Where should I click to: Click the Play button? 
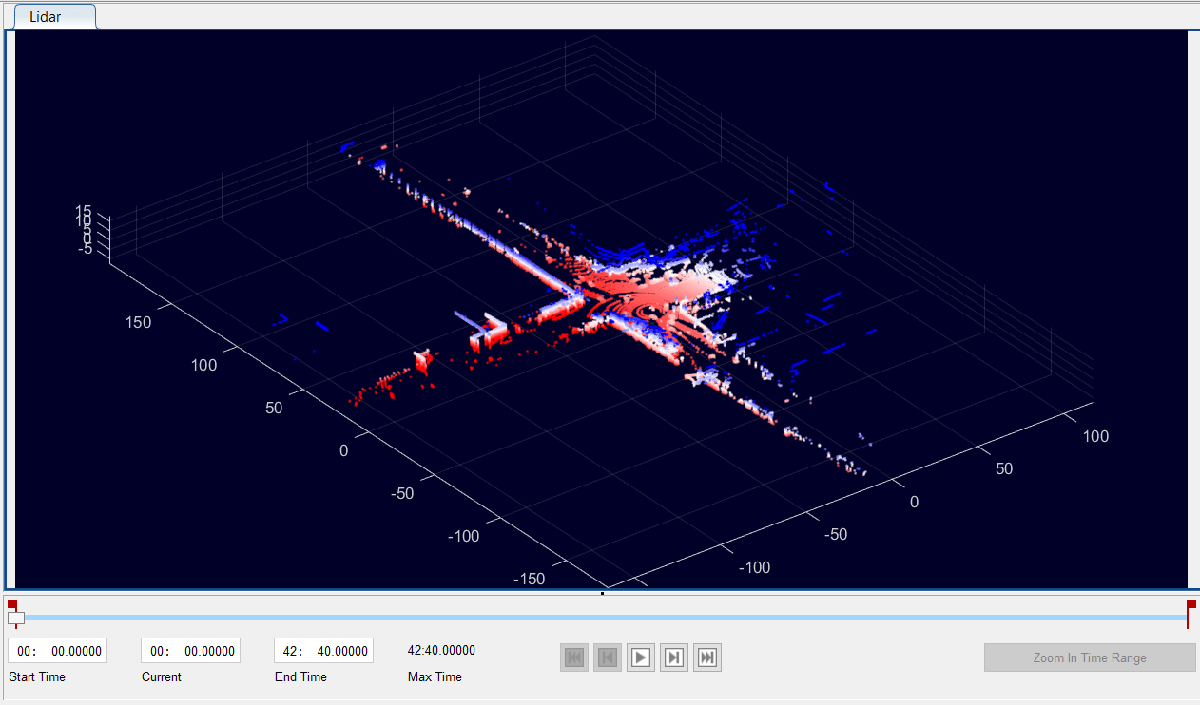tap(641, 657)
